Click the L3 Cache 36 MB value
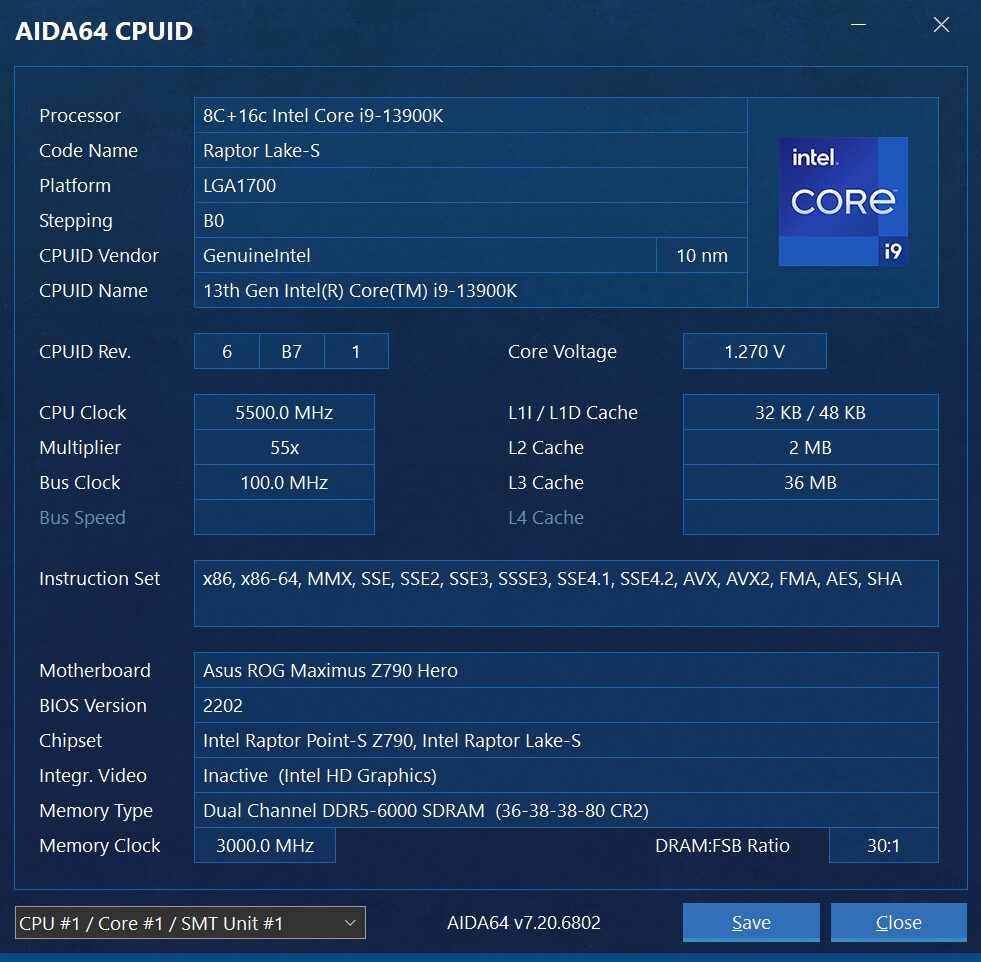The height and width of the screenshot is (962, 981). [x=810, y=483]
